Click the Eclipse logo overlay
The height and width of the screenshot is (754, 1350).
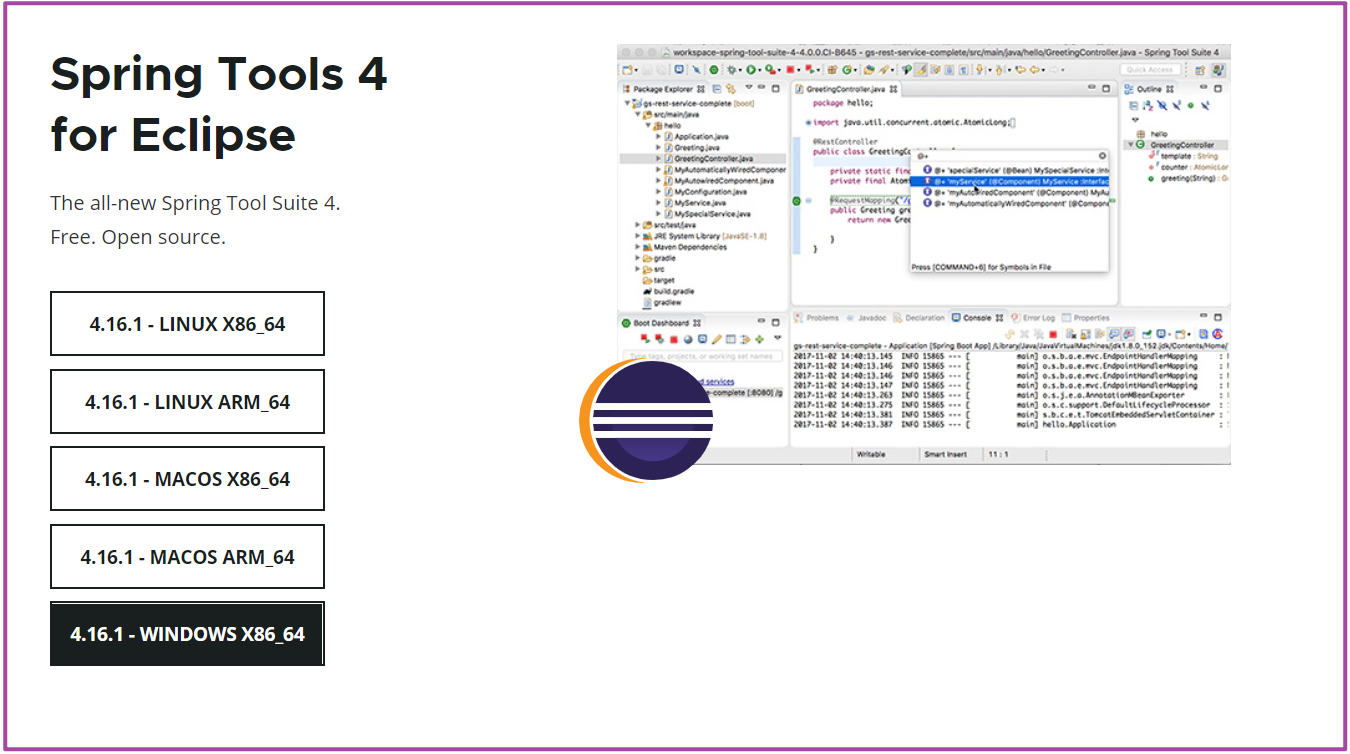[647, 421]
